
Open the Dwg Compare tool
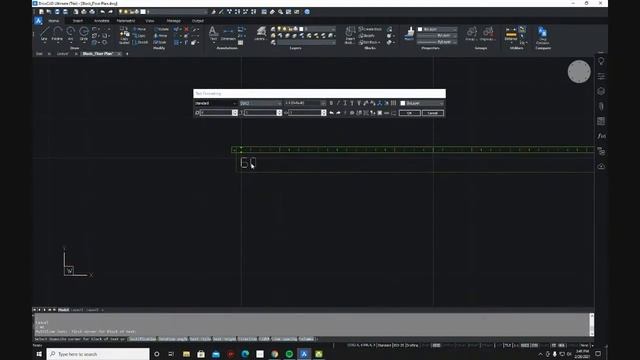[542, 36]
